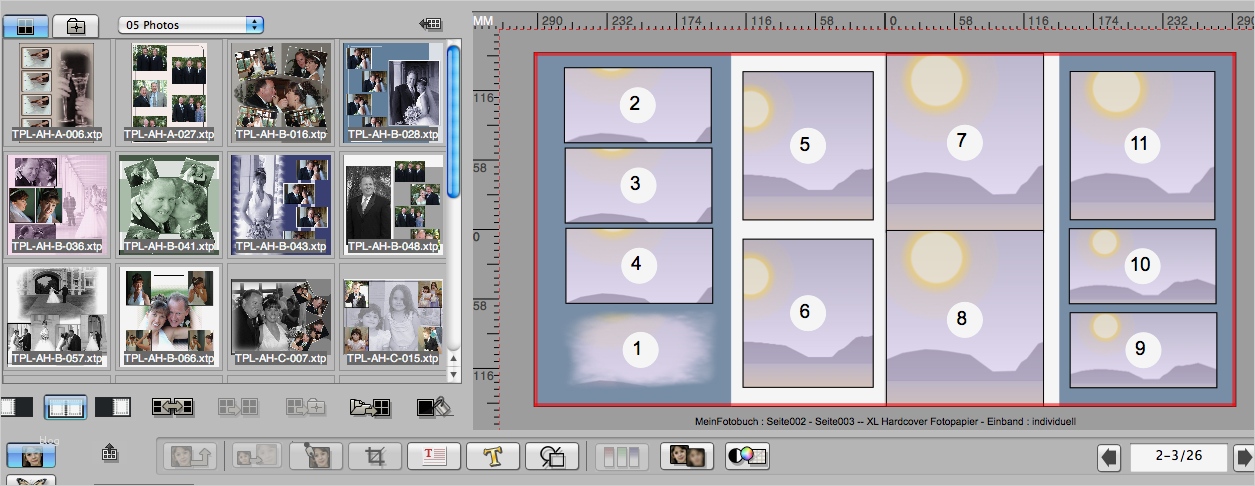
Task: Click the shapes and clipart tool
Action: (552, 456)
